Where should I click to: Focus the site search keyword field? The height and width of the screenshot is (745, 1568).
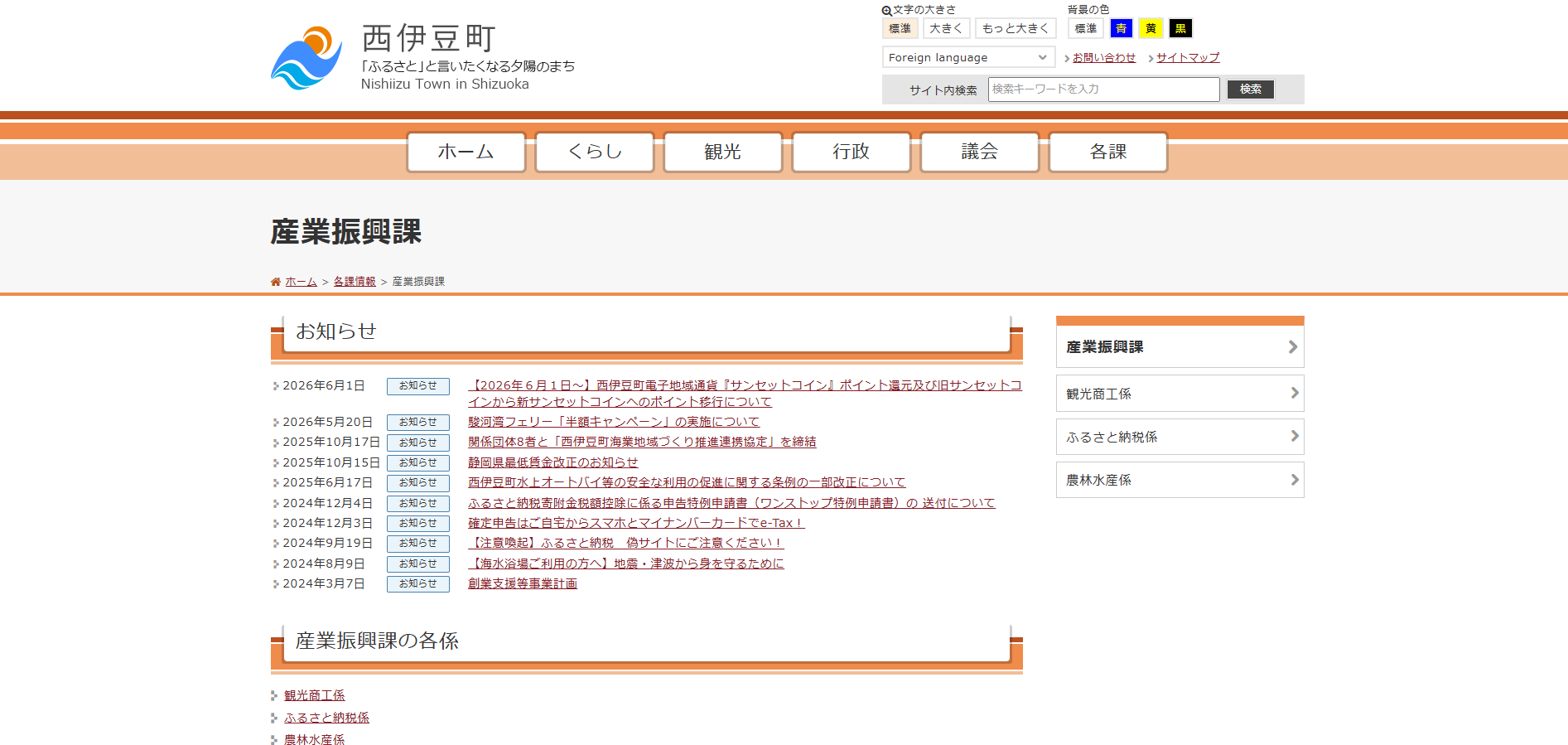click(1104, 89)
